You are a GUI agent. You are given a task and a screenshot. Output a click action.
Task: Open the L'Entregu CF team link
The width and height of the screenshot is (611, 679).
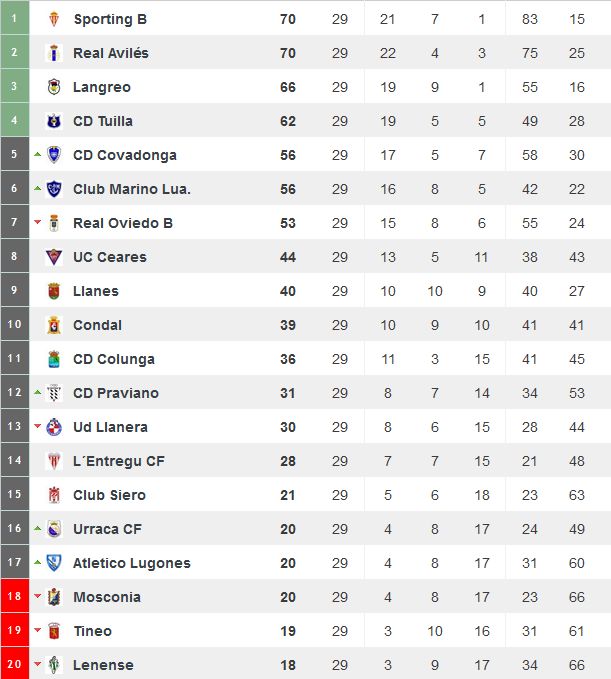(119, 461)
